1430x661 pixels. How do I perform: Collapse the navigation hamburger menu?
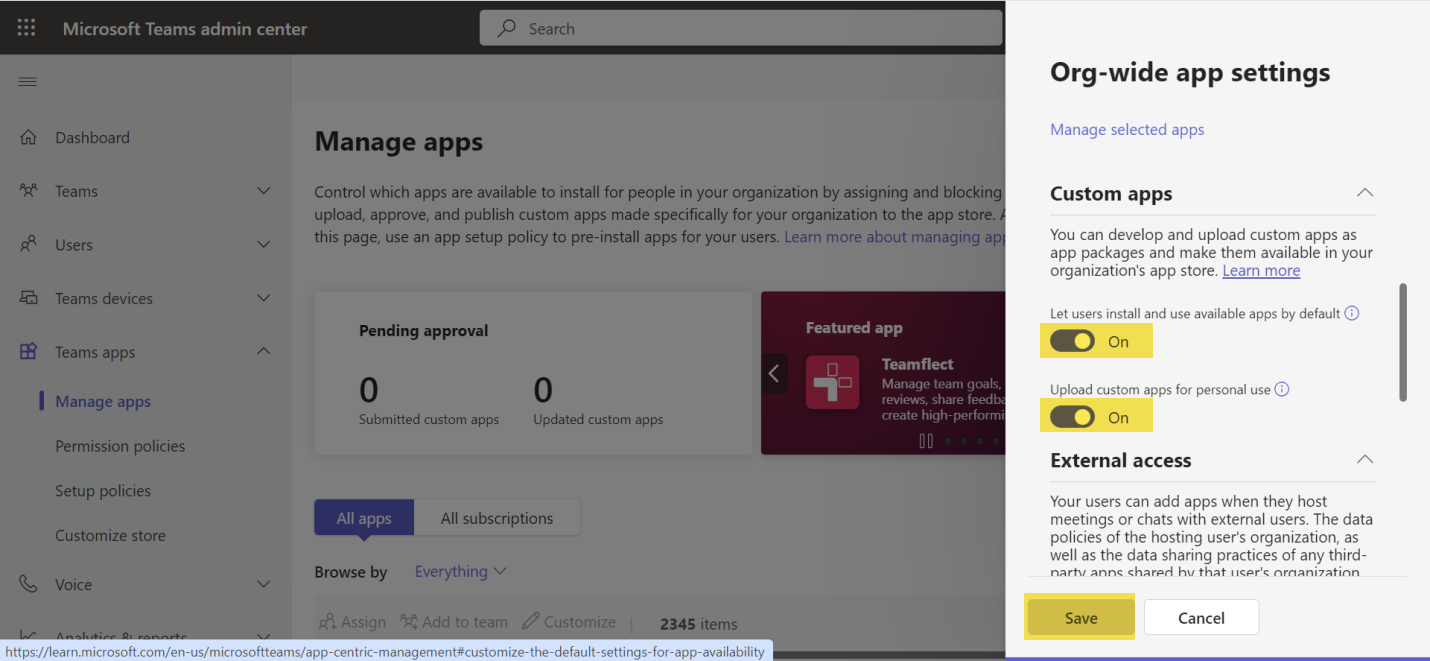tap(28, 81)
